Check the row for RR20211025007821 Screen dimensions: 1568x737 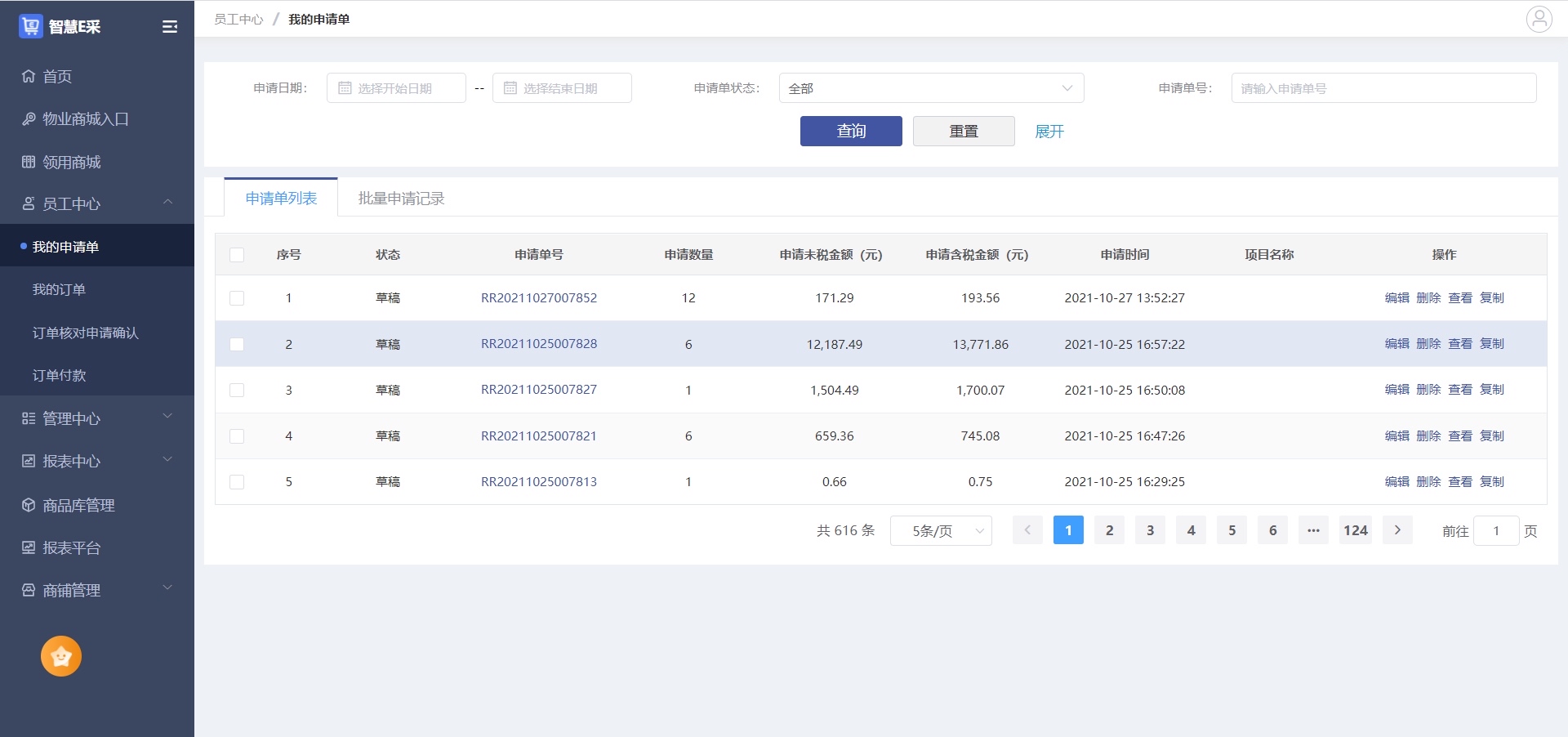coord(237,436)
